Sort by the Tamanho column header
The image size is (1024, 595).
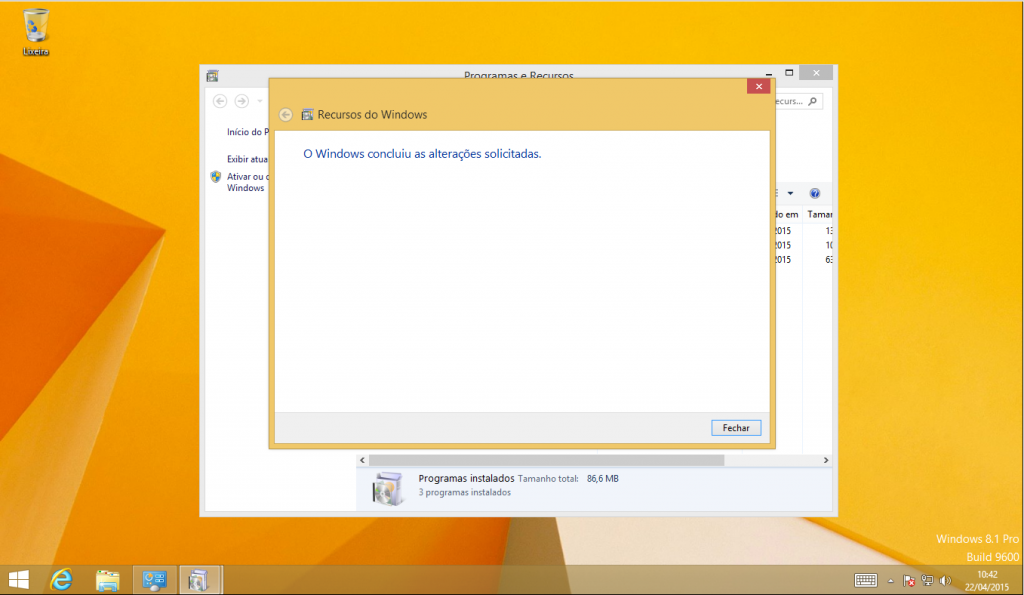(820, 214)
